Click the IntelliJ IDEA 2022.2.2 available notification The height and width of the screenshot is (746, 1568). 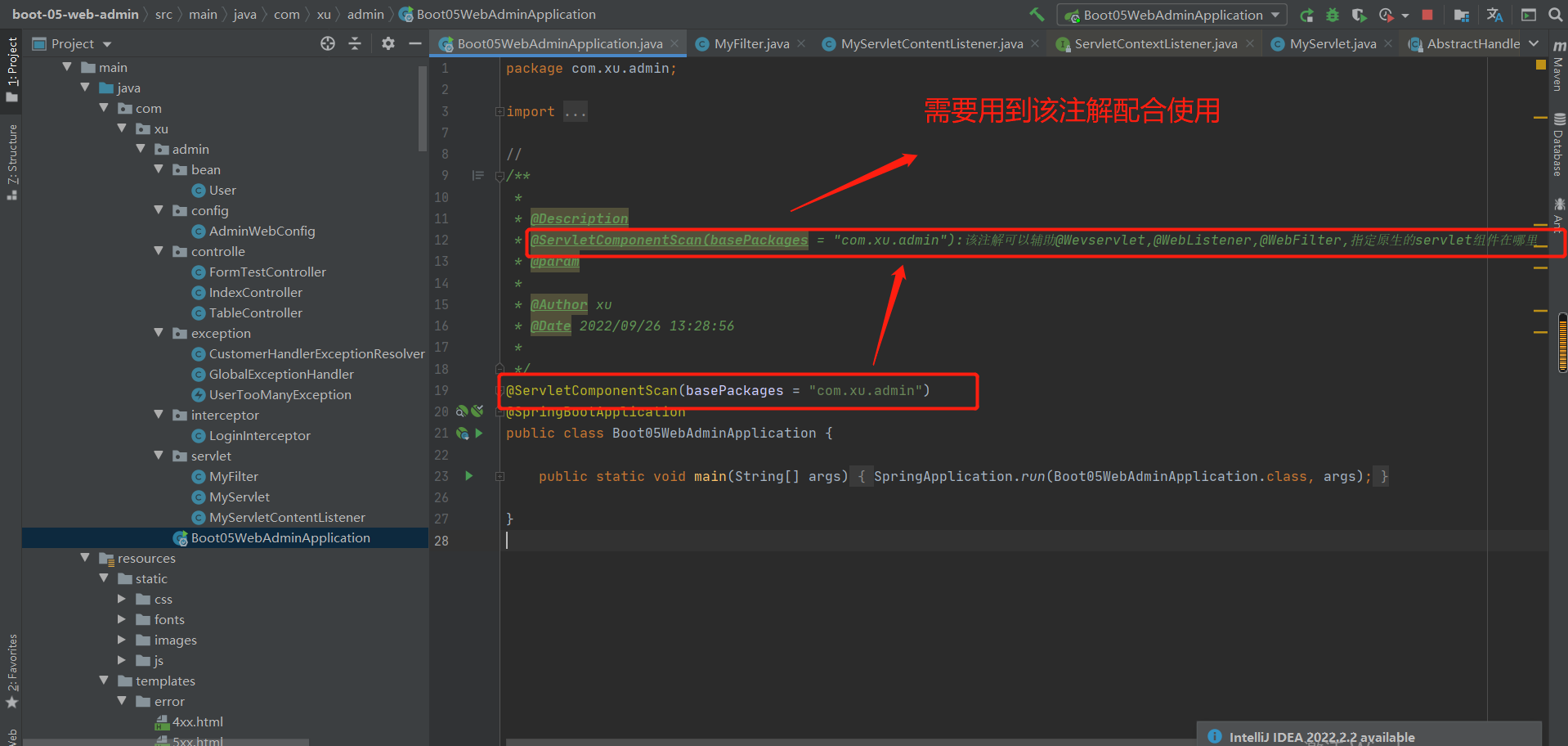(x=1321, y=736)
